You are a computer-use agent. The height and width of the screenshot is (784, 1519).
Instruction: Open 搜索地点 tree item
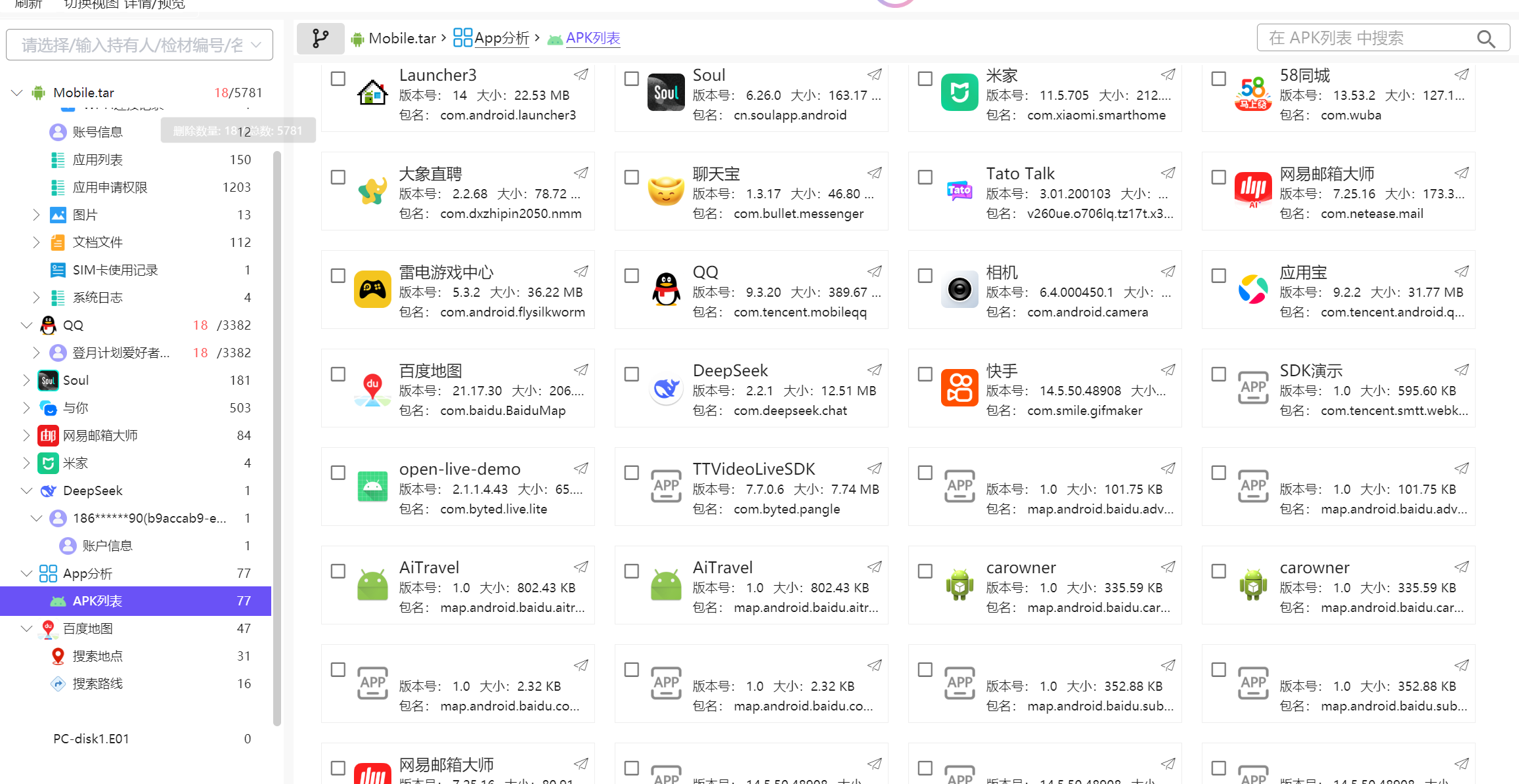pyautogui.click(x=97, y=656)
